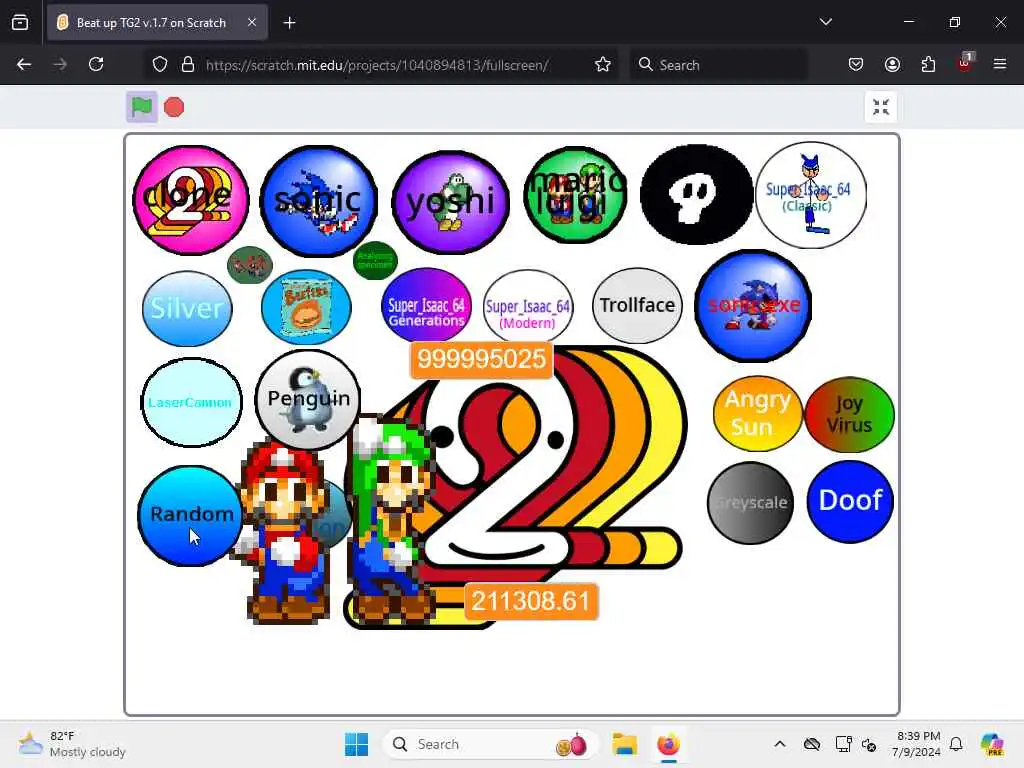Image resolution: width=1024 pixels, height=768 pixels.
Task: Switch to Beat up TG2 v.1.7 tab
Action: click(157, 22)
